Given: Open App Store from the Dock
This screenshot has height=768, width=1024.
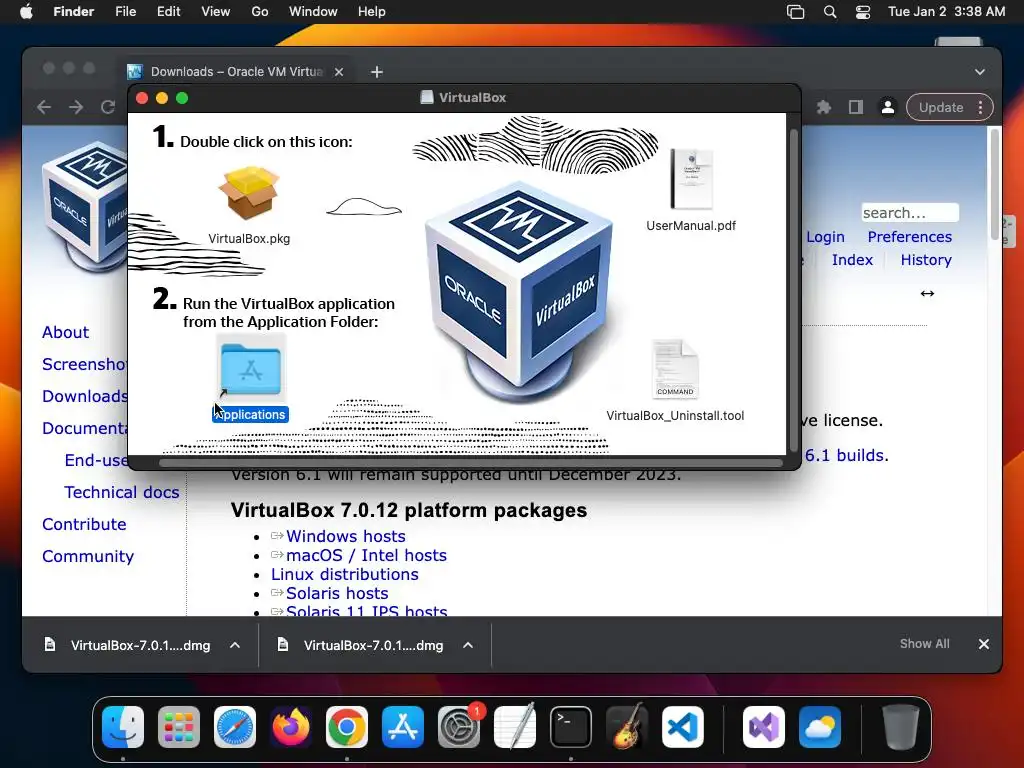Looking at the screenshot, I should 403,727.
